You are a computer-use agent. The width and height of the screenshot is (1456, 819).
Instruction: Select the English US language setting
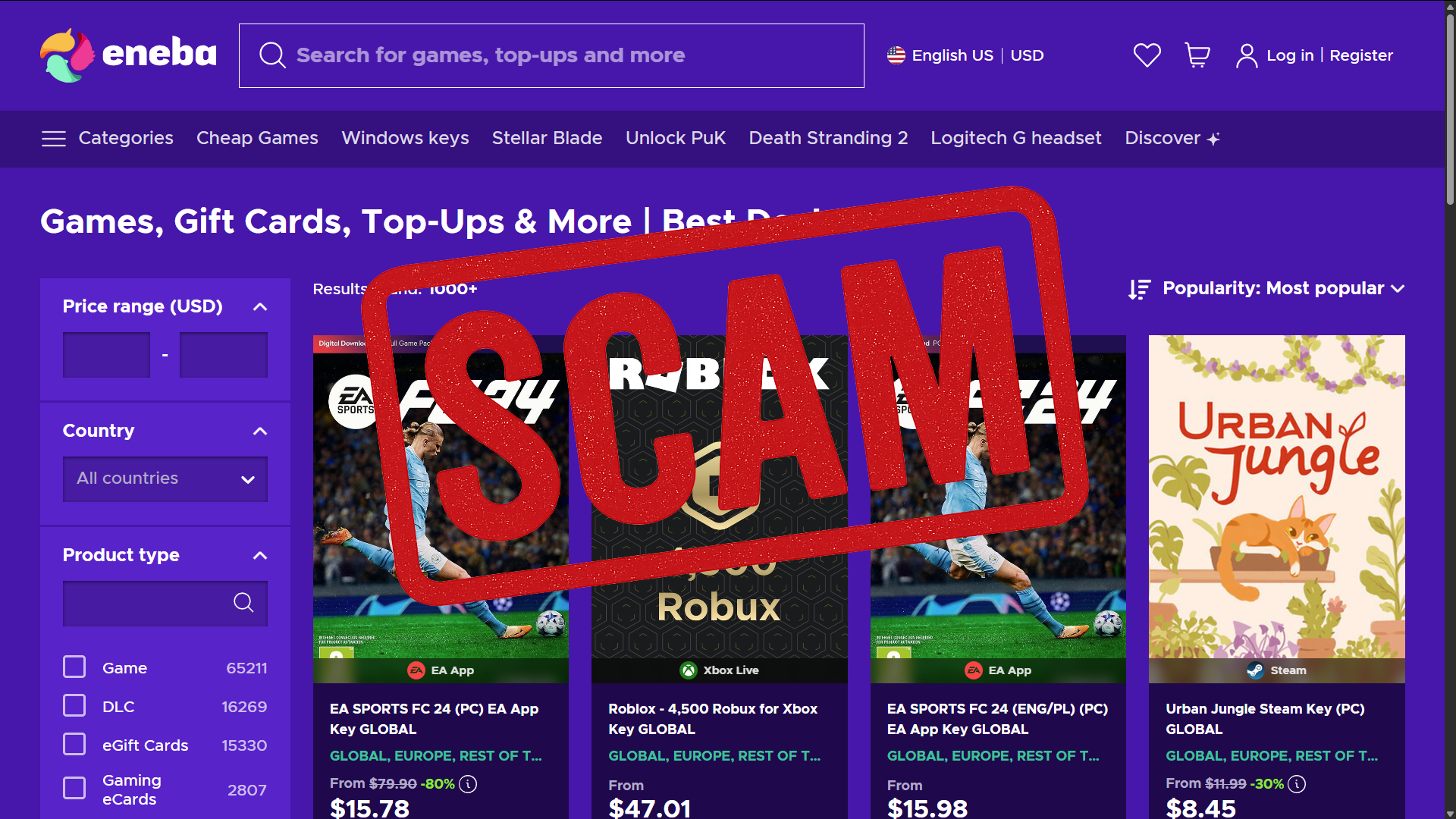click(x=940, y=55)
